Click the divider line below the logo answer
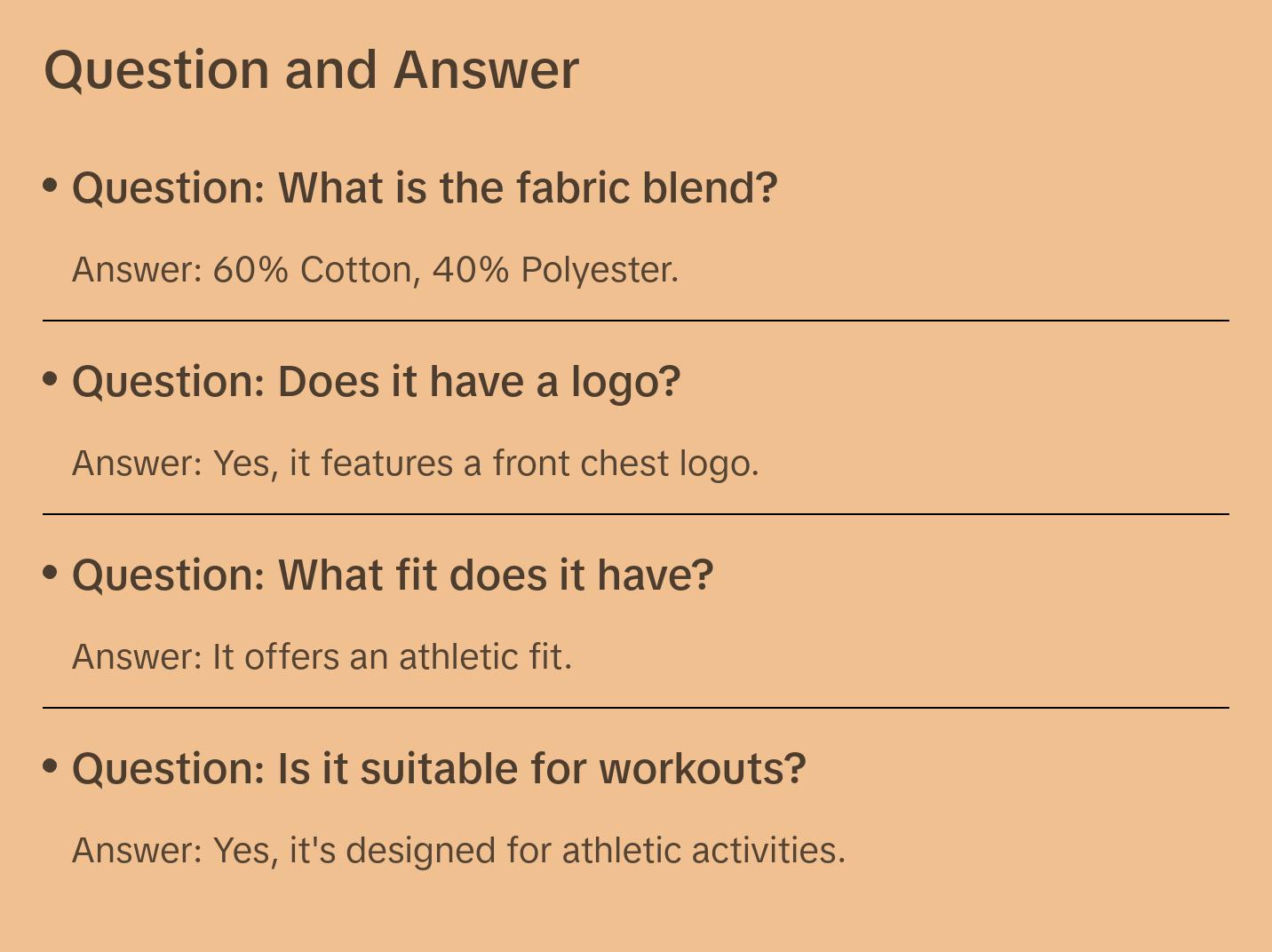Screen dimensions: 1272x952 coord(636,514)
